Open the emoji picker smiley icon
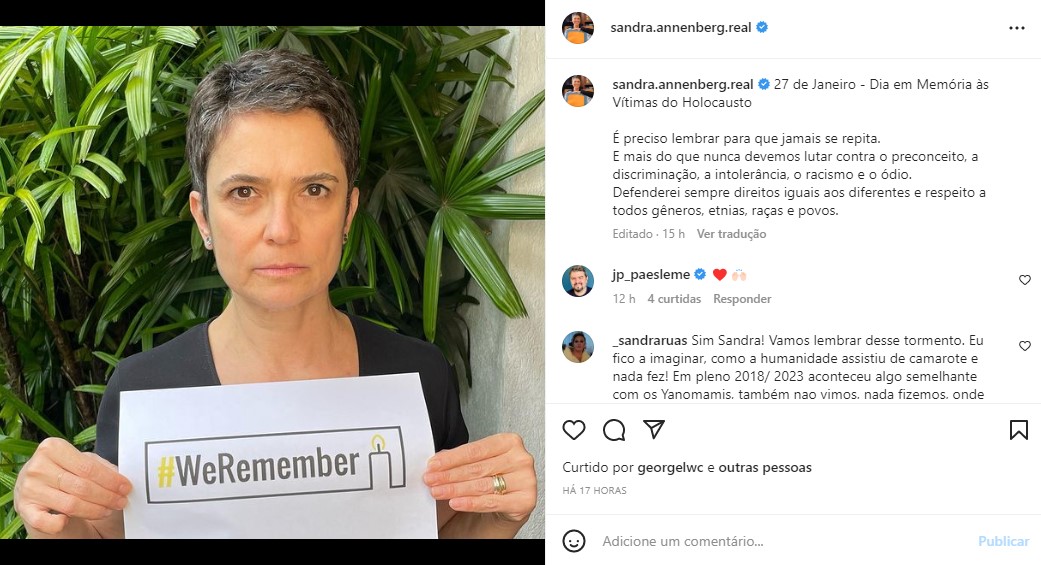Screen dimensions: 1041x565 pyautogui.click(x=574, y=541)
